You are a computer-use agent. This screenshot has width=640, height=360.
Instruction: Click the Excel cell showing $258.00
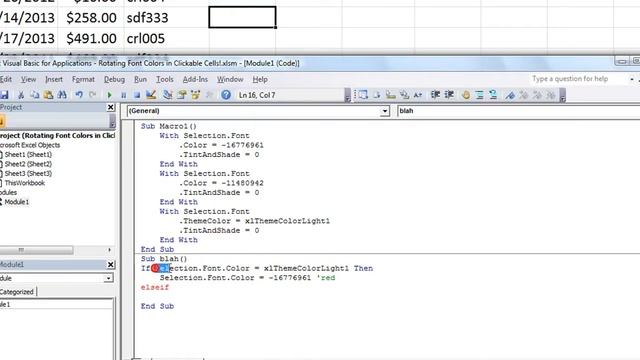click(91, 18)
